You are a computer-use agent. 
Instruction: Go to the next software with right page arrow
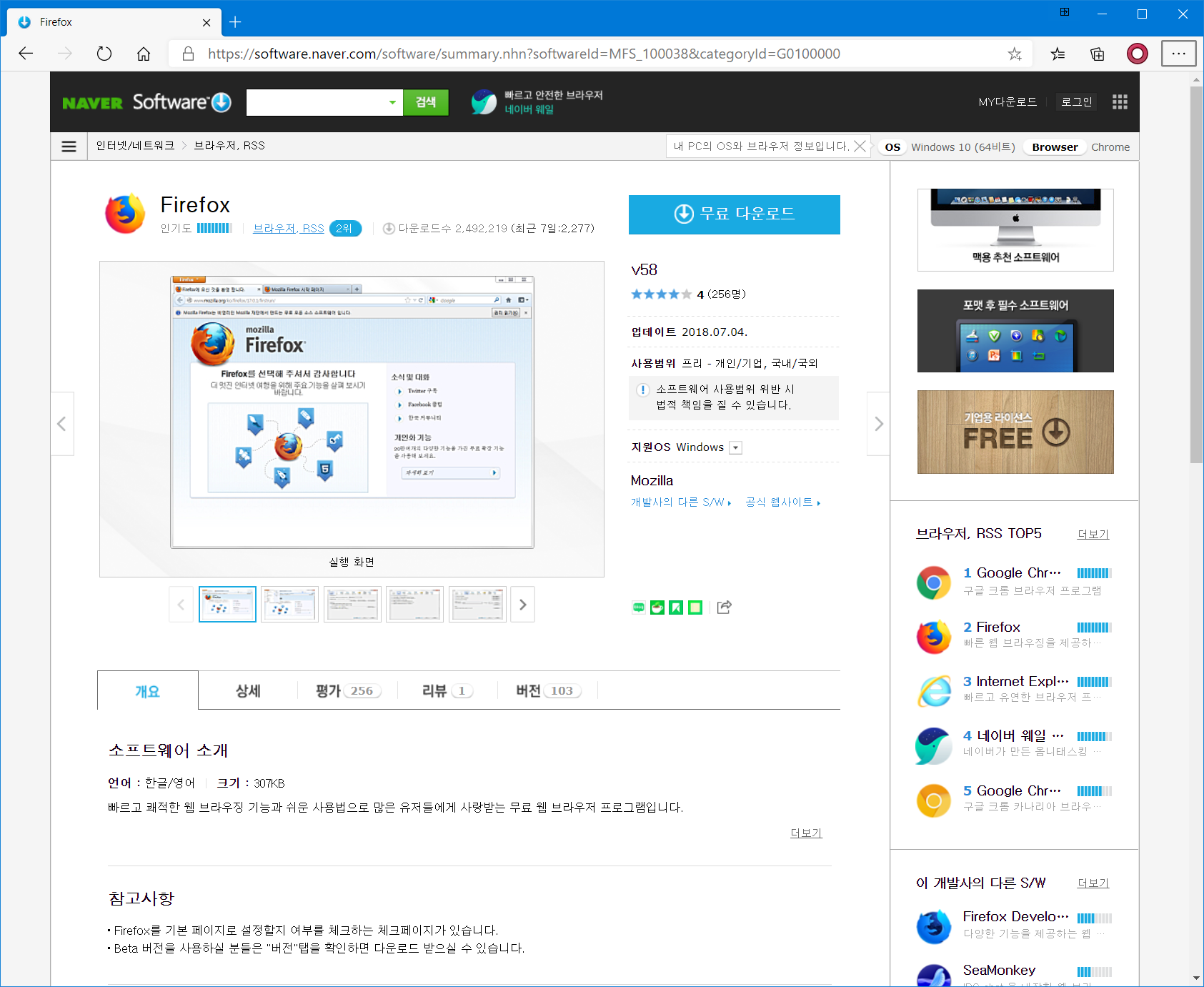(x=879, y=424)
